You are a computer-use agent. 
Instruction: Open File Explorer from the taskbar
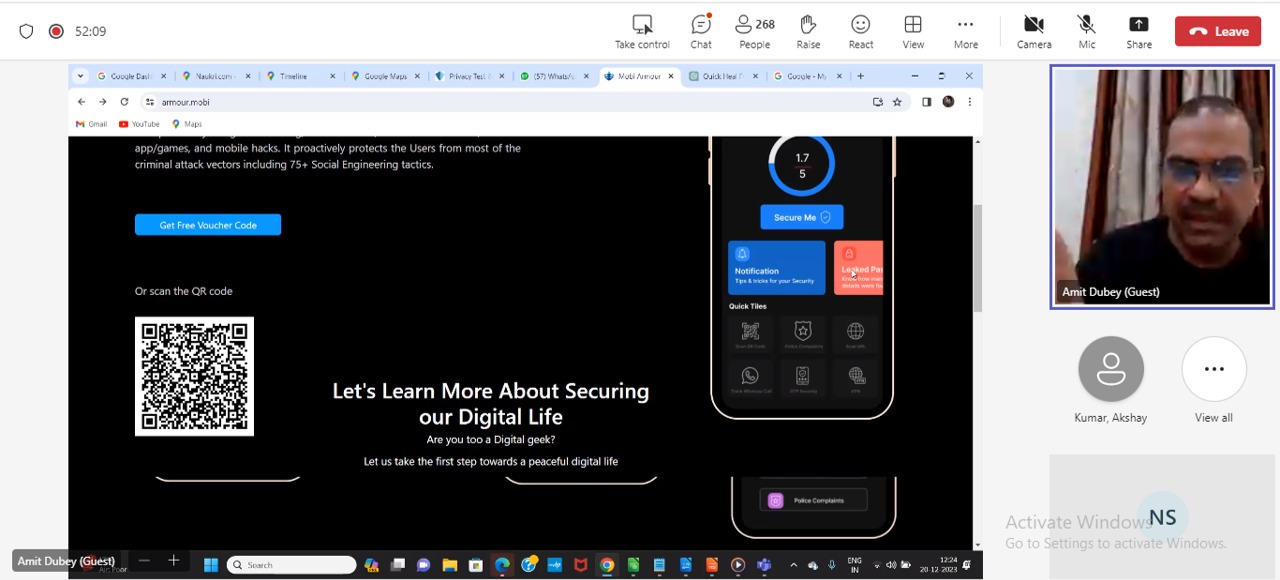pos(450,565)
